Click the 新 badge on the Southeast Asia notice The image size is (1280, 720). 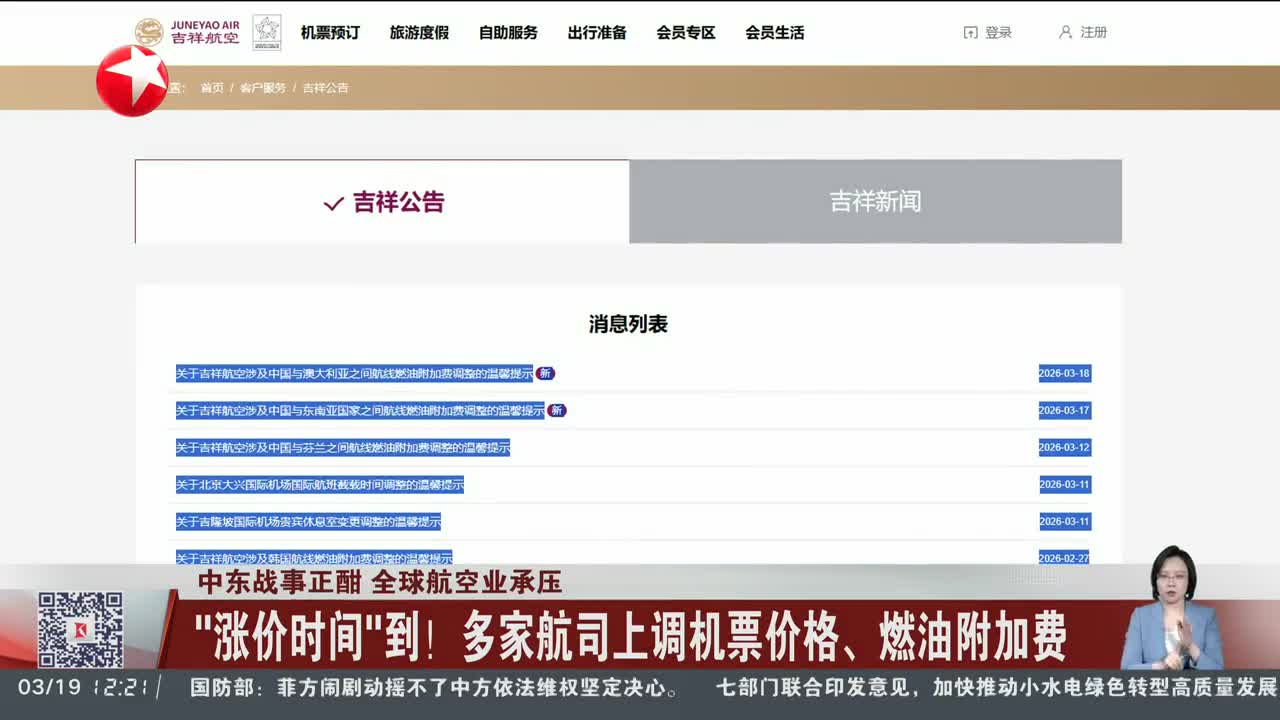[x=556, y=411]
